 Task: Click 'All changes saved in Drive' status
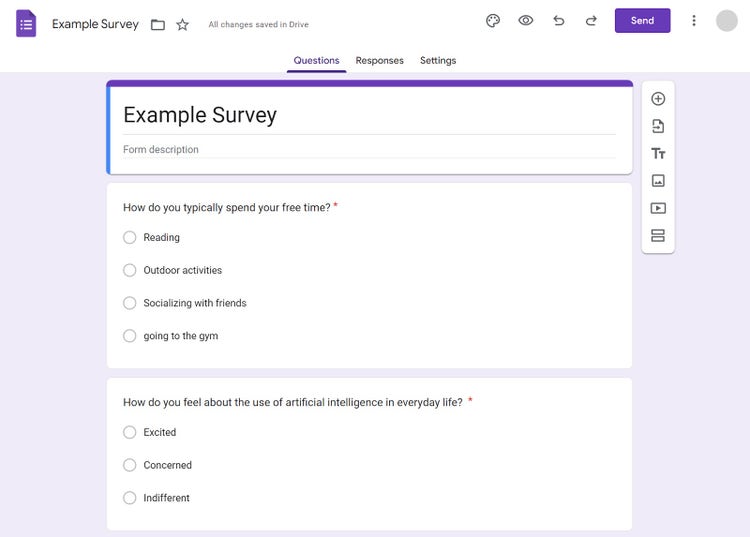click(258, 24)
